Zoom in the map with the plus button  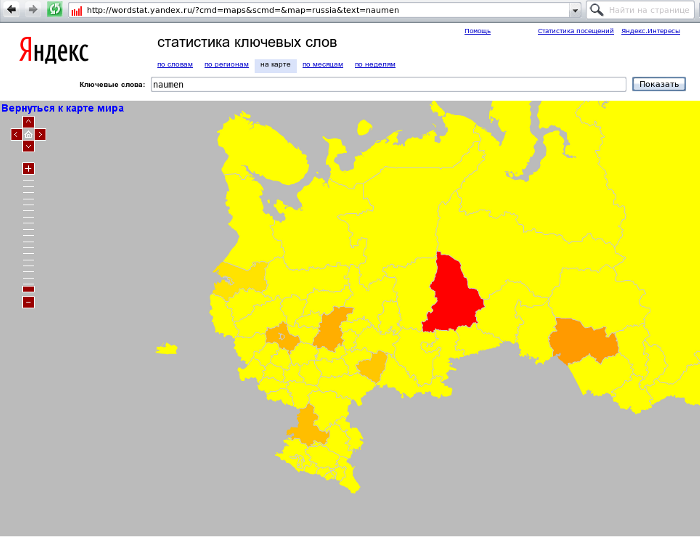tap(28, 168)
